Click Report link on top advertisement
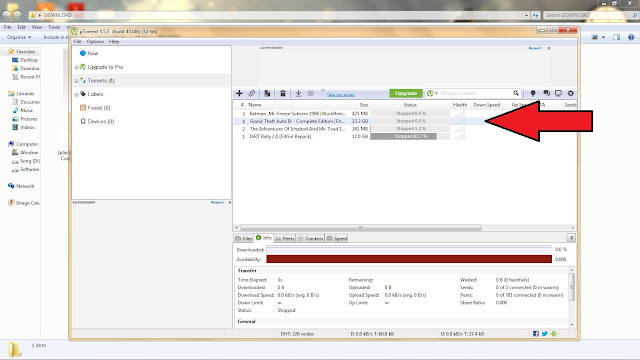 pos(535,48)
